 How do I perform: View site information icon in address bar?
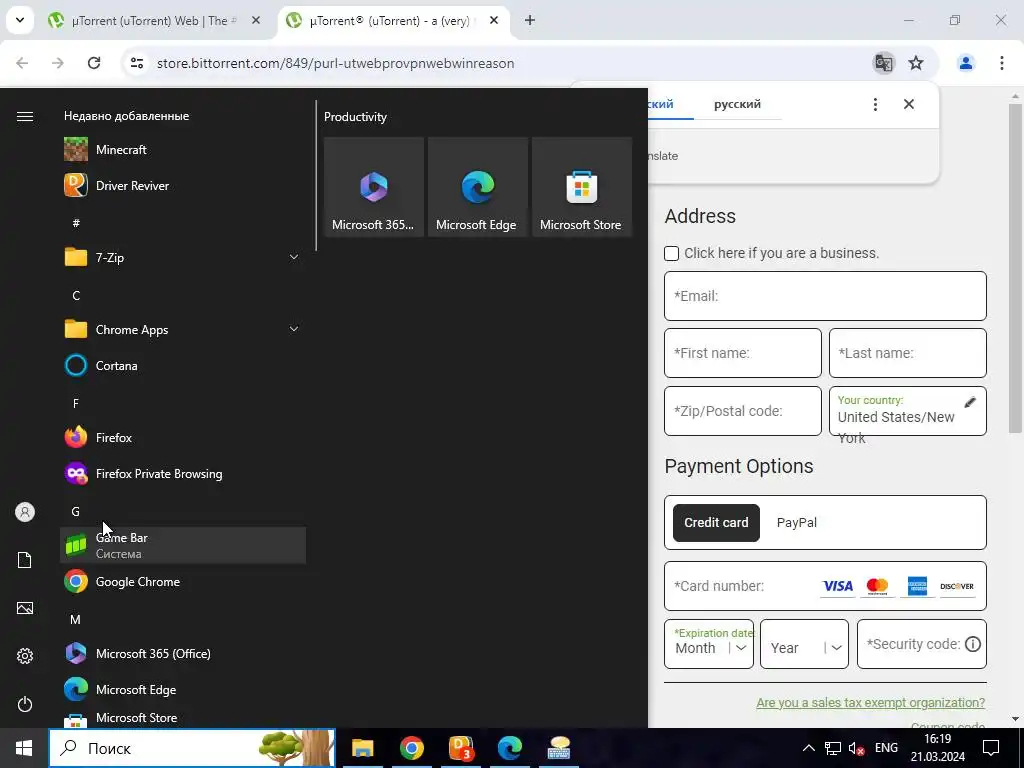136,63
